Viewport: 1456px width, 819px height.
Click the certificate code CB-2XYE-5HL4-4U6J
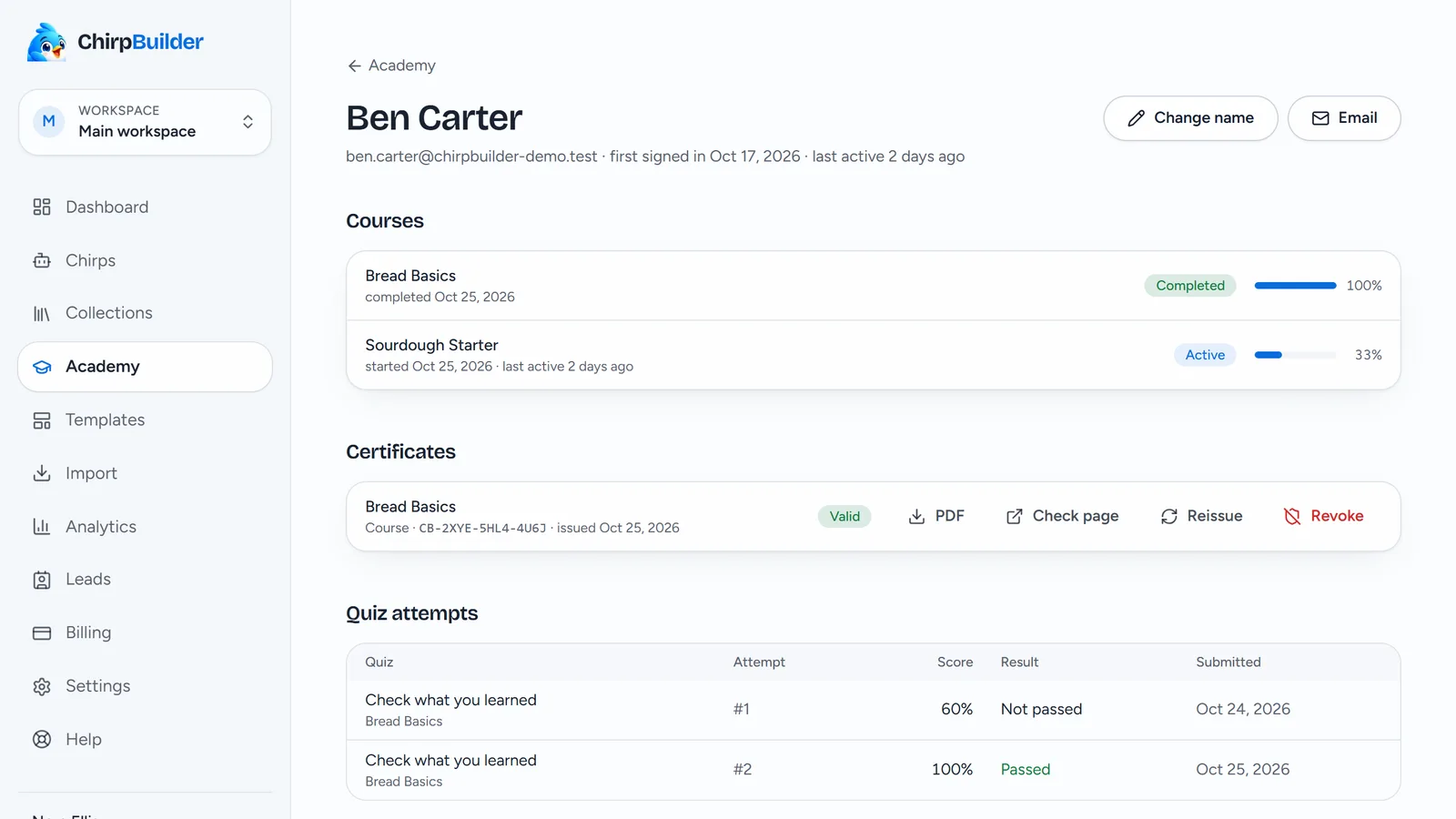(482, 528)
